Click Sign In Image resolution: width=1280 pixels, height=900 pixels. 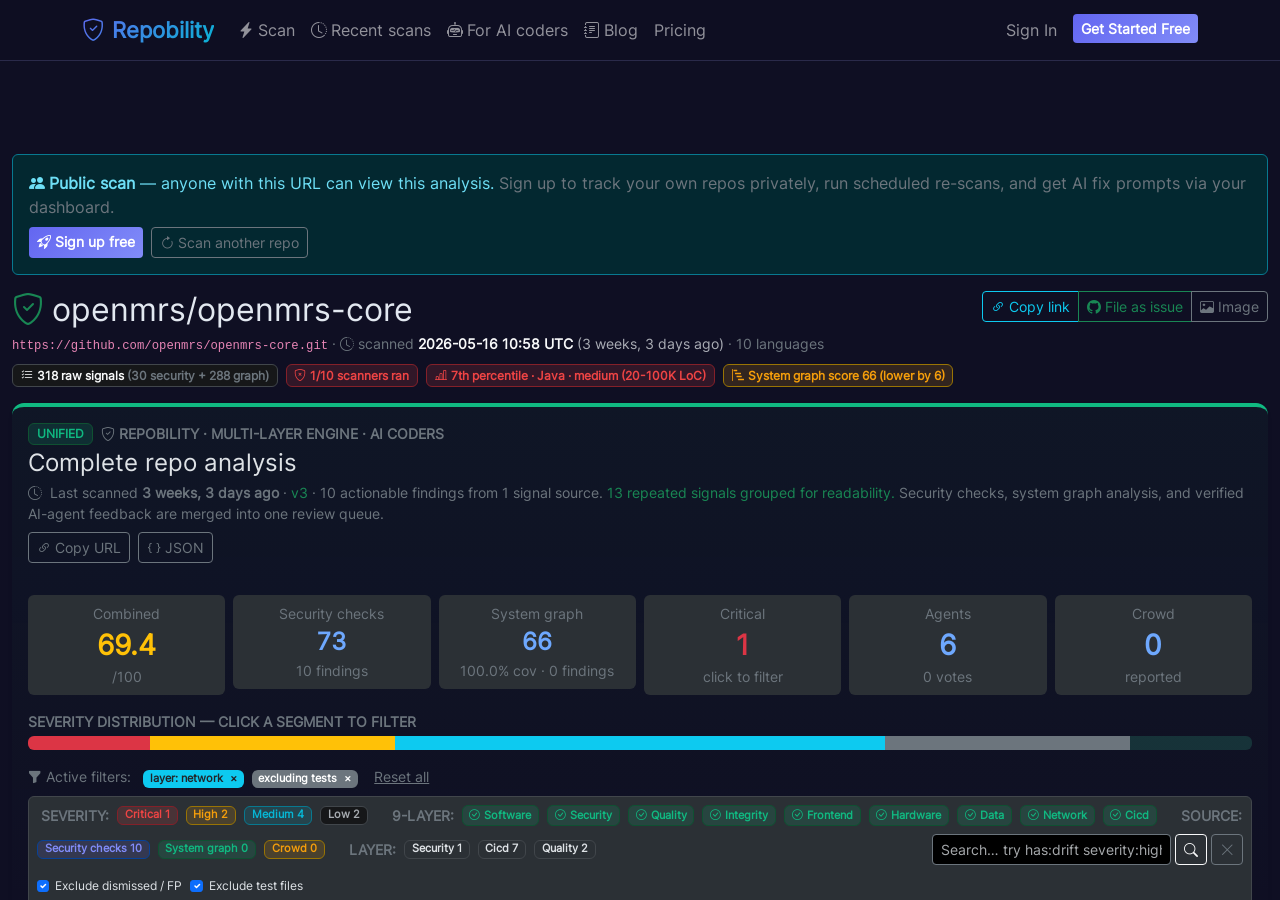[1031, 30]
